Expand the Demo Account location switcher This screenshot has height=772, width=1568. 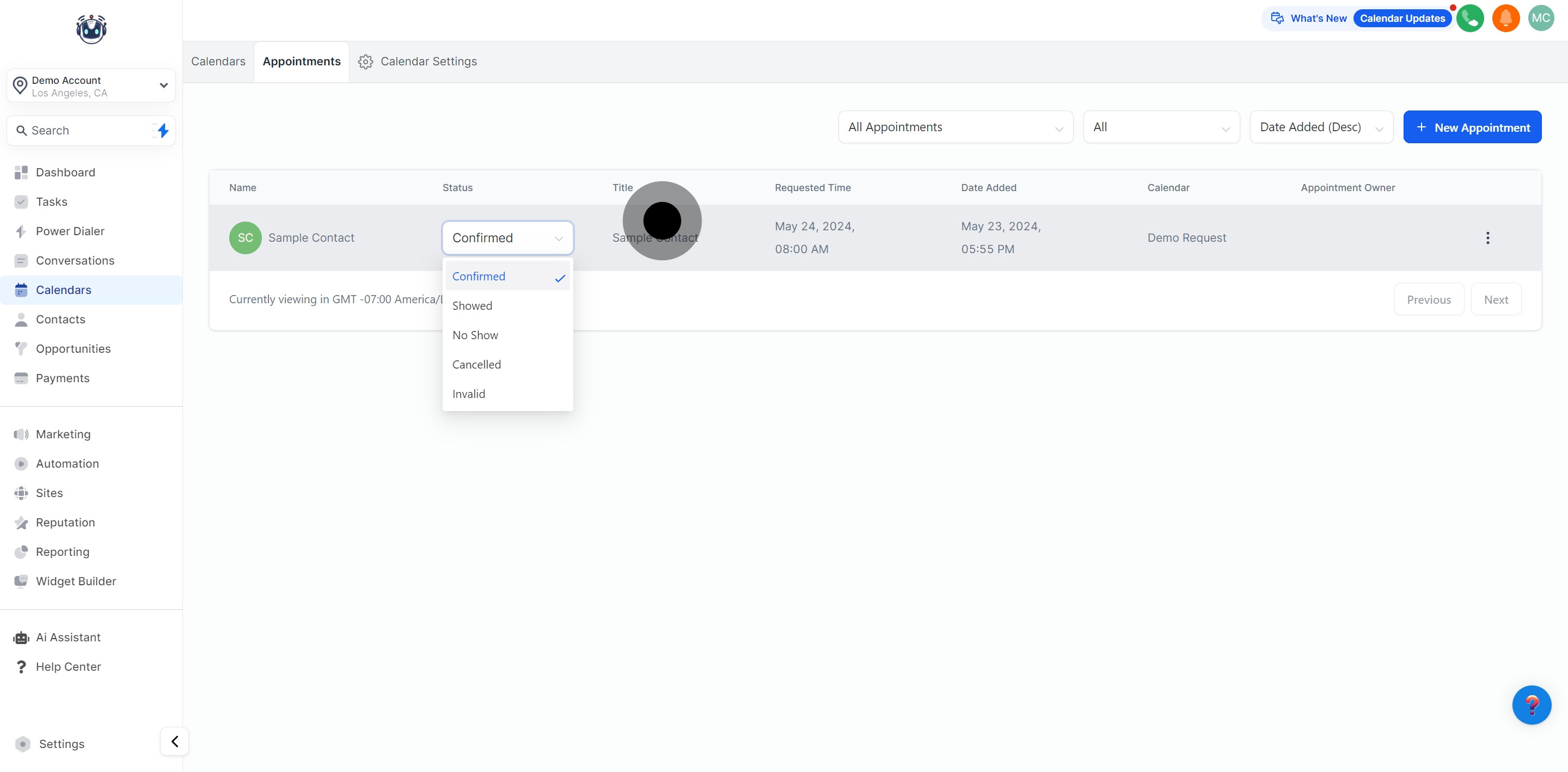(x=91, y=86)
